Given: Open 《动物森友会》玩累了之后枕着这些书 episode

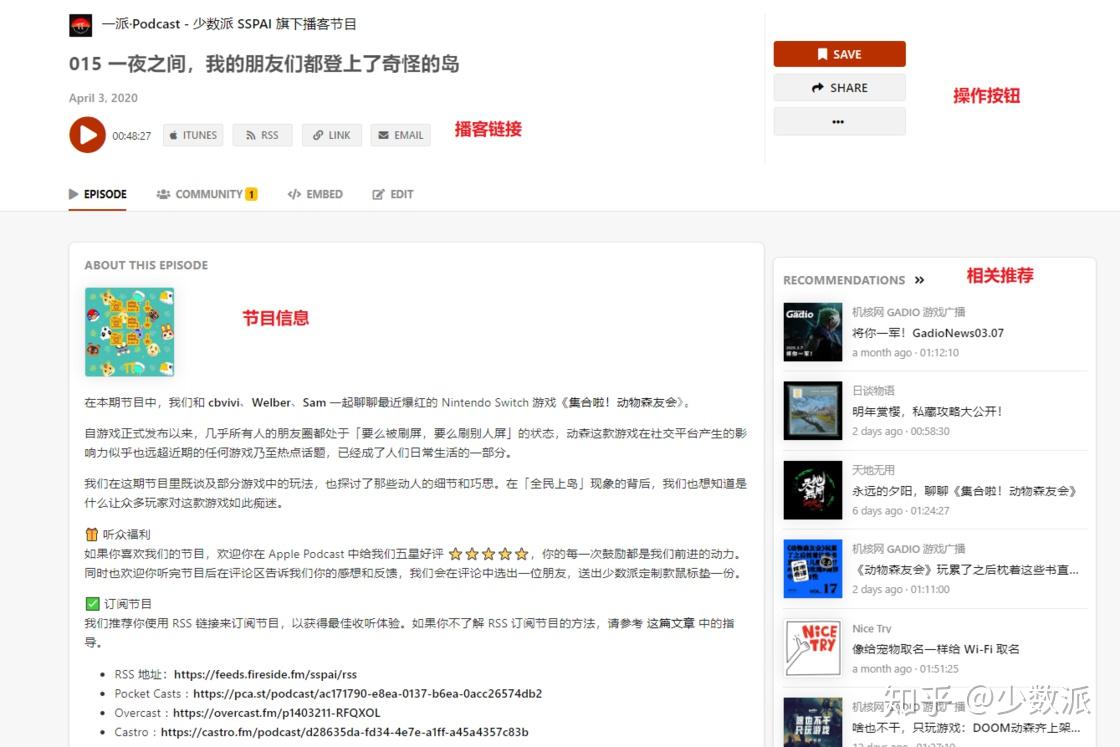Looking at the screenshot, I should [966, 569].
